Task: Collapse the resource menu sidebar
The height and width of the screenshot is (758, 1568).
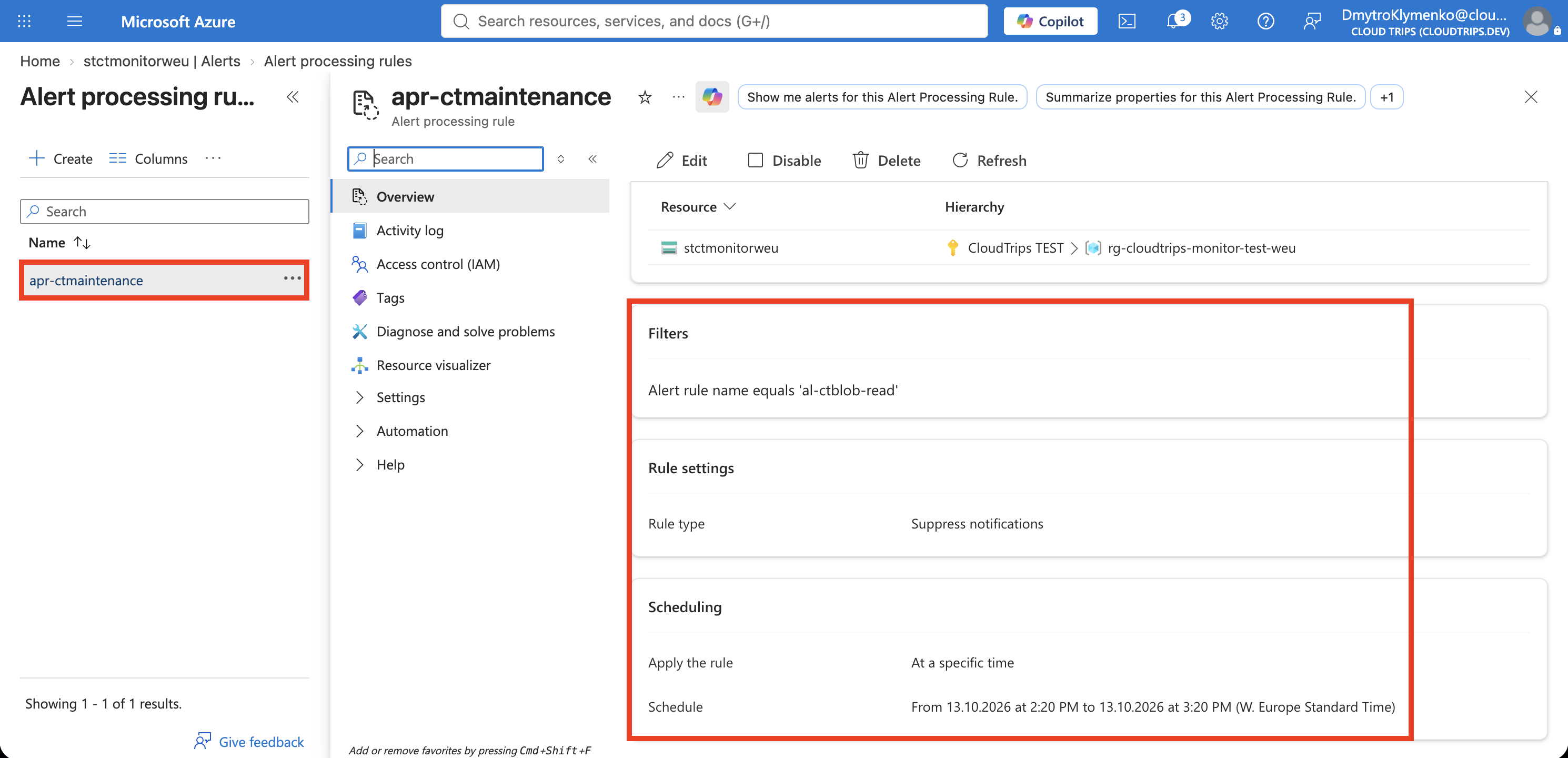Action: tap(592, 159)
